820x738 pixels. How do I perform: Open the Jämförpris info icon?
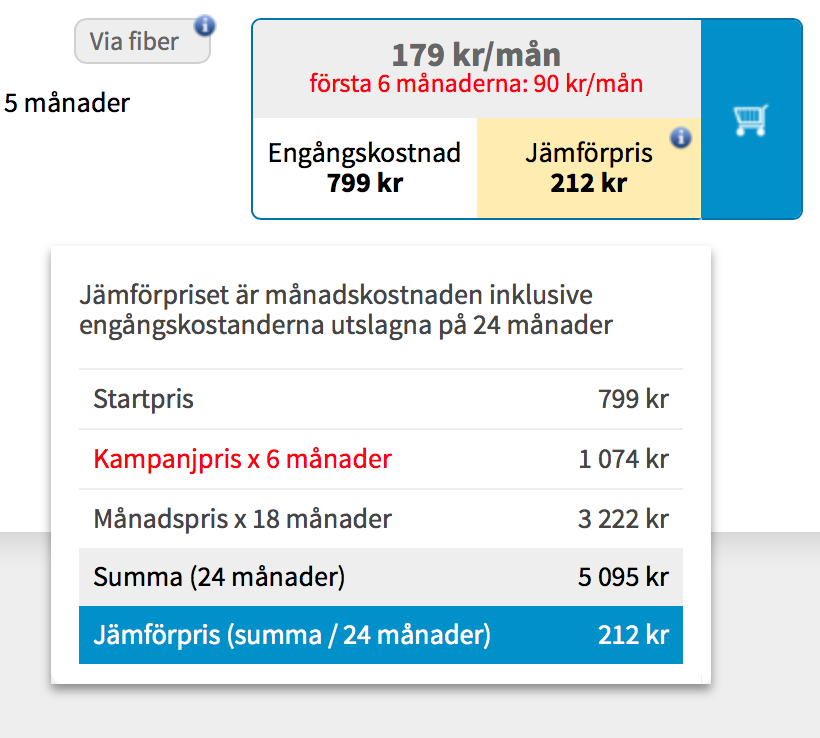coord(681,137)
